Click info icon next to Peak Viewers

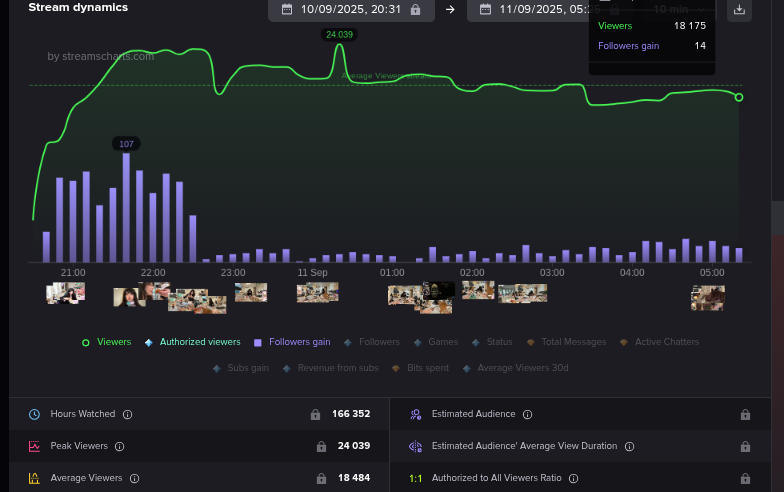coord(119,446)
